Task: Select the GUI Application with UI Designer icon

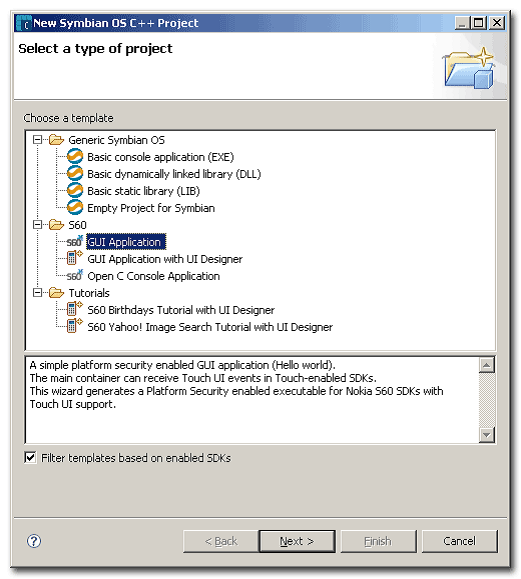Action: pyautogui.click(x=75, y=258)
